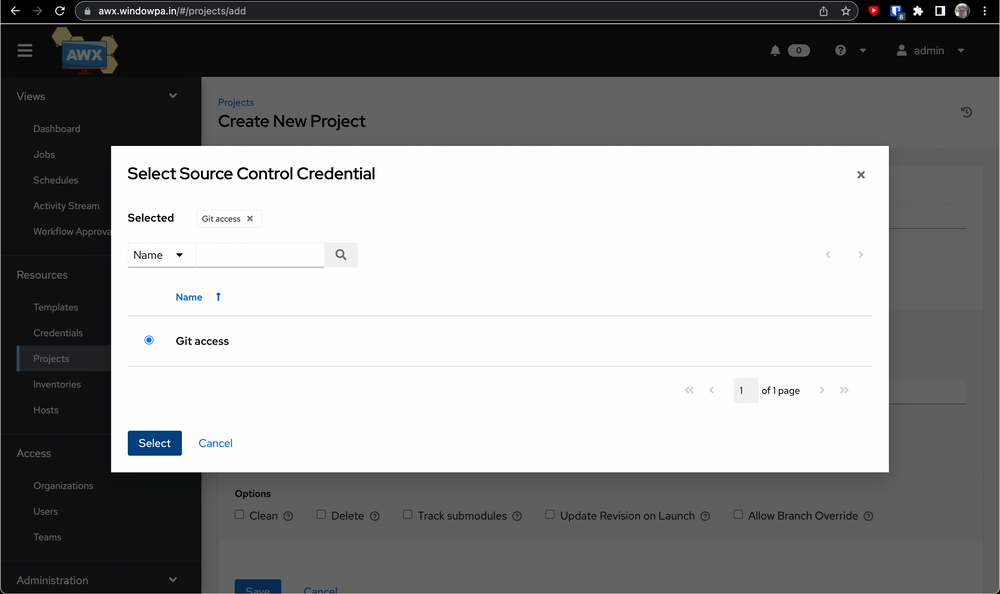This screenshot has width=1000, height=594.
Task: Open Credentials in the sidebar
Action: [x=58, y=333]
